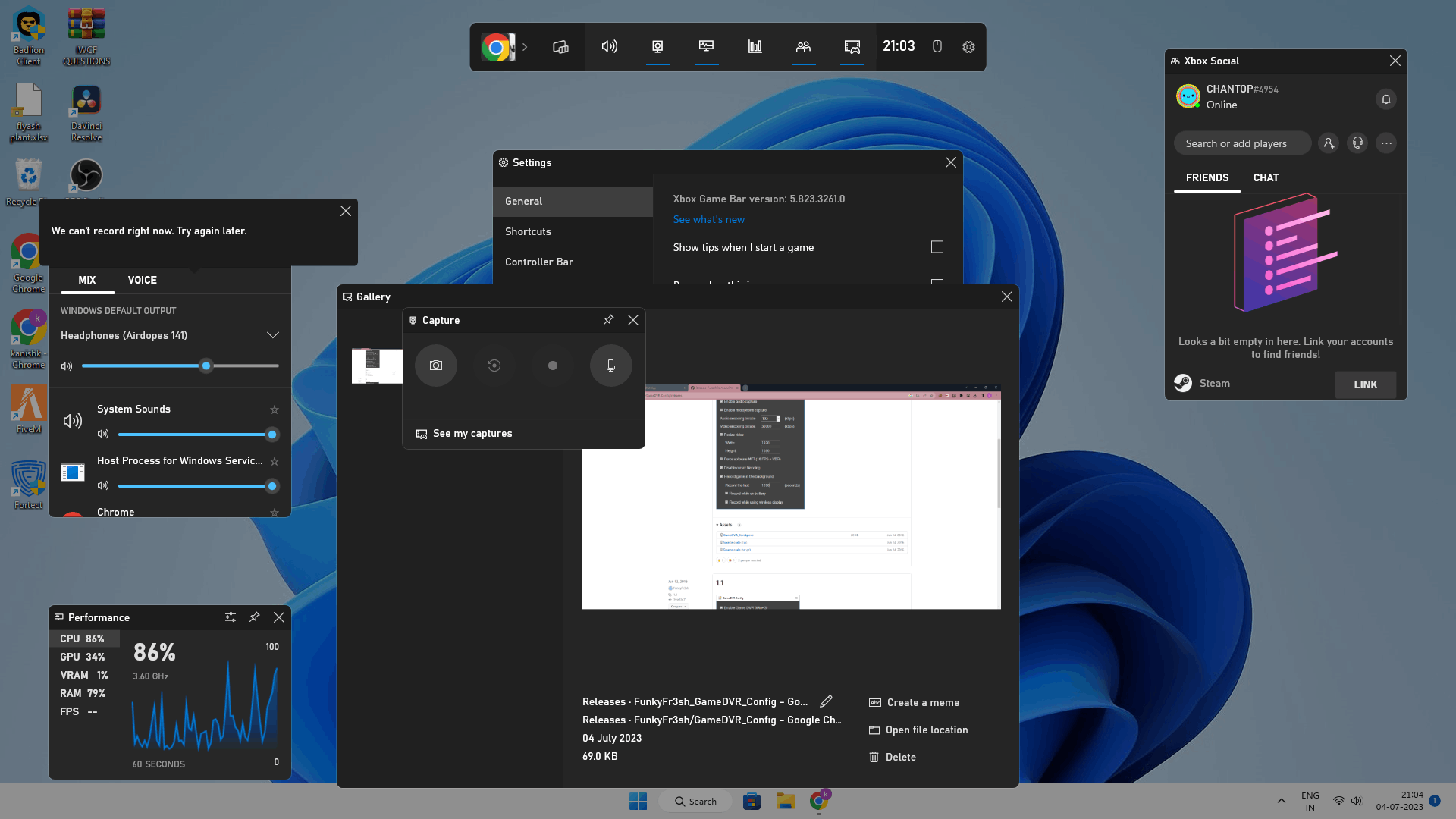Image resolution: width=1456 pixels, height=819 pixels.
Task: Switch to the MIX tab
Action: 87,280
